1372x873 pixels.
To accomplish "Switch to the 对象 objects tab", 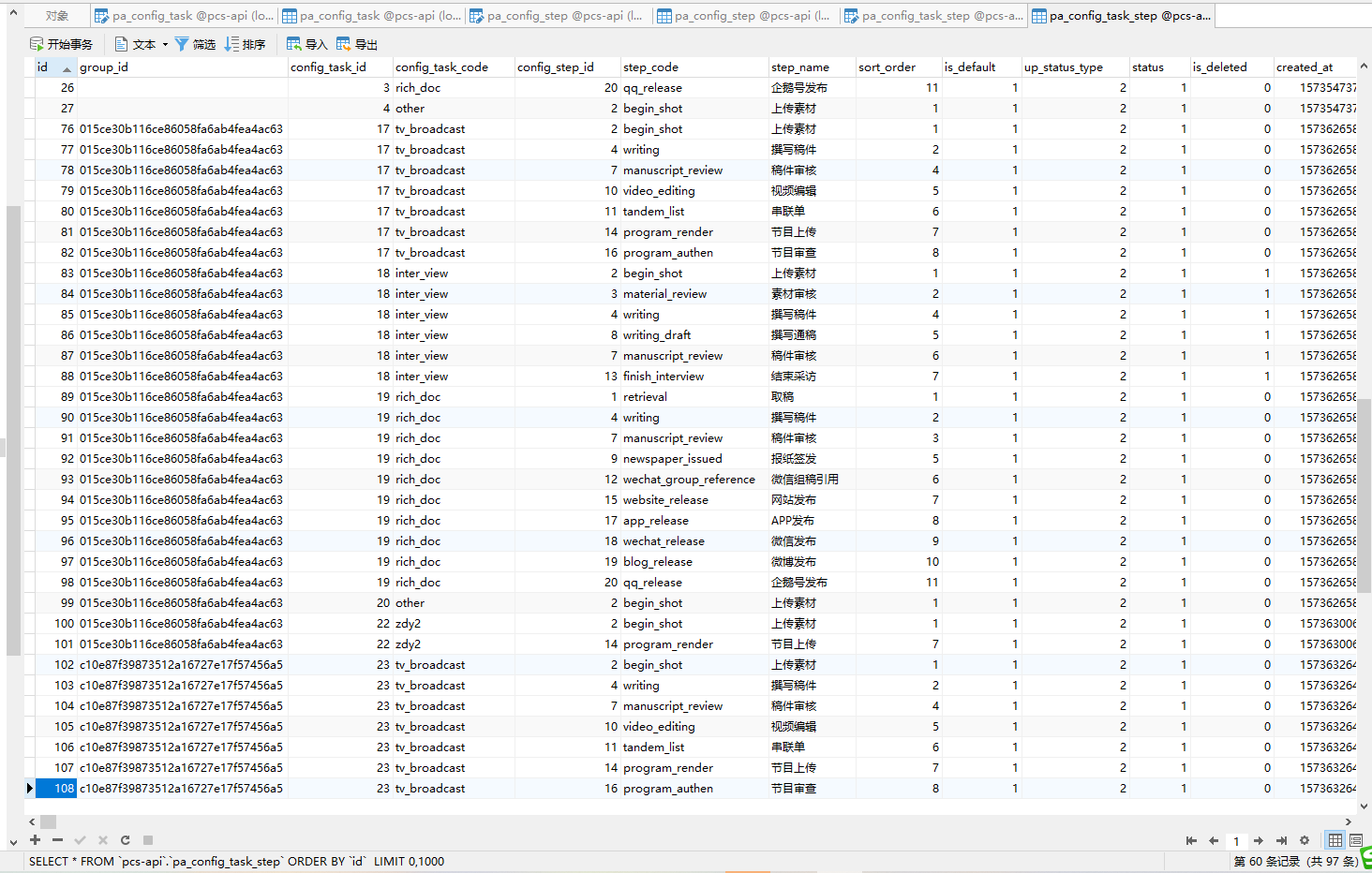I will tap(57, 16).
